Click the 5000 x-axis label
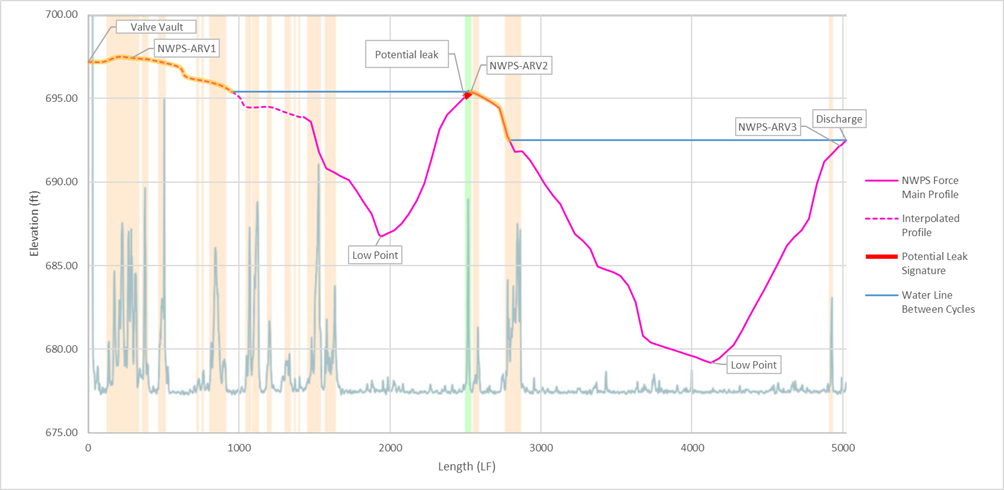The height and width of the screenshot is (490, 1004). coord(843,448)
